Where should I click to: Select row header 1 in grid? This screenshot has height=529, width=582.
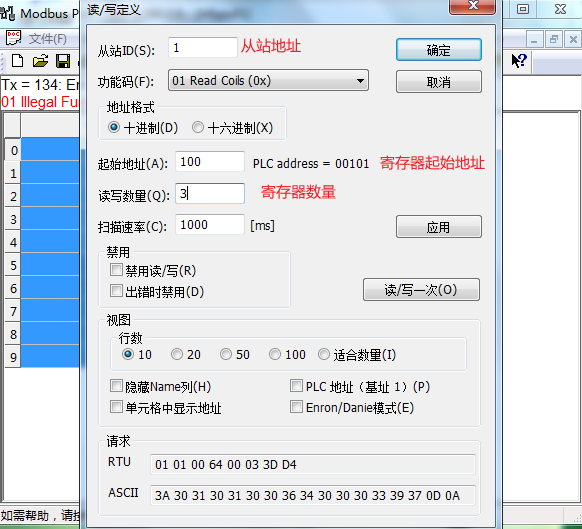(13, 173)
